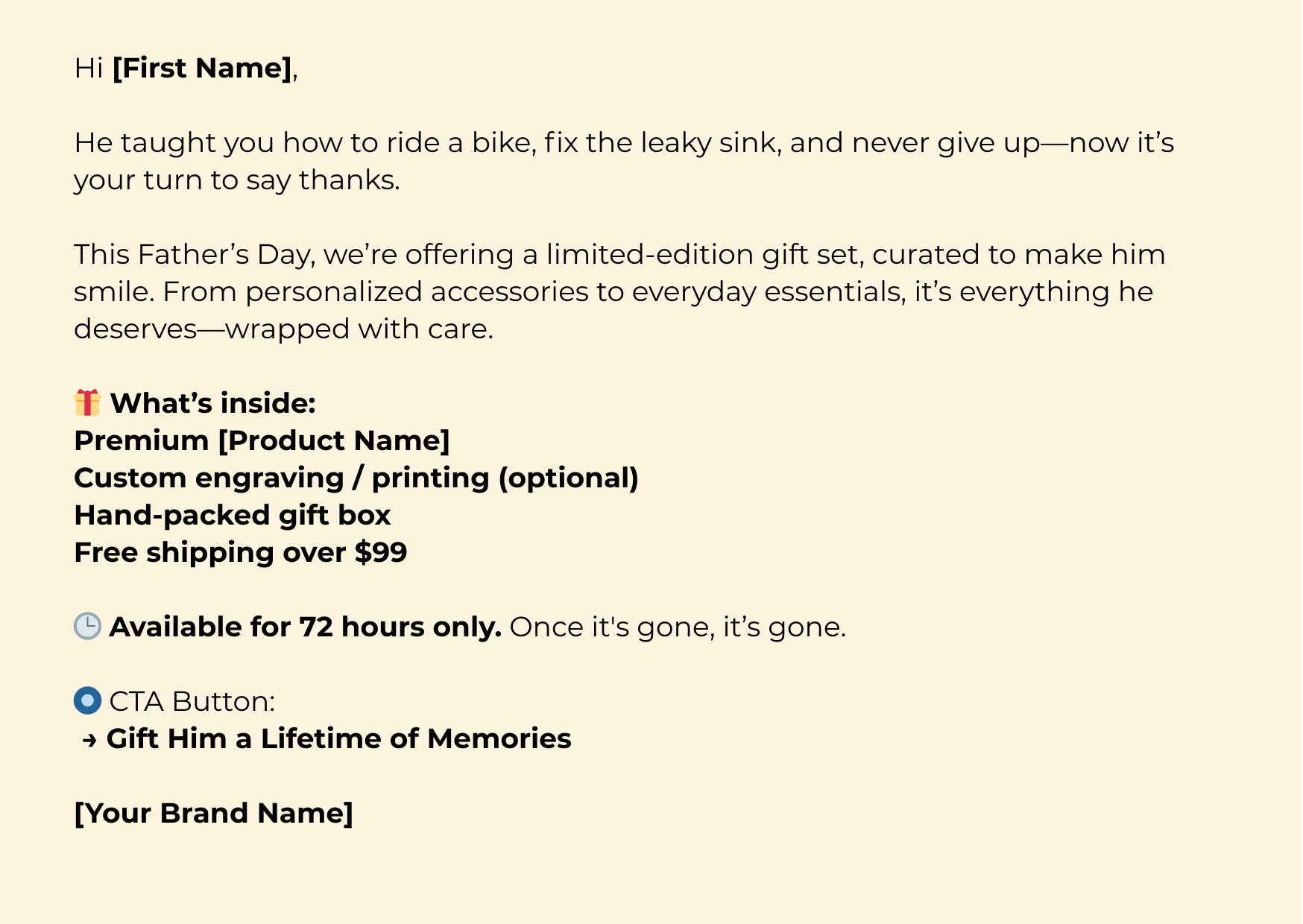Image resolution: width=1303 pixels, height=924 pixels.
Task: Click the [First Name] placeholder
Action: [202, 68]
